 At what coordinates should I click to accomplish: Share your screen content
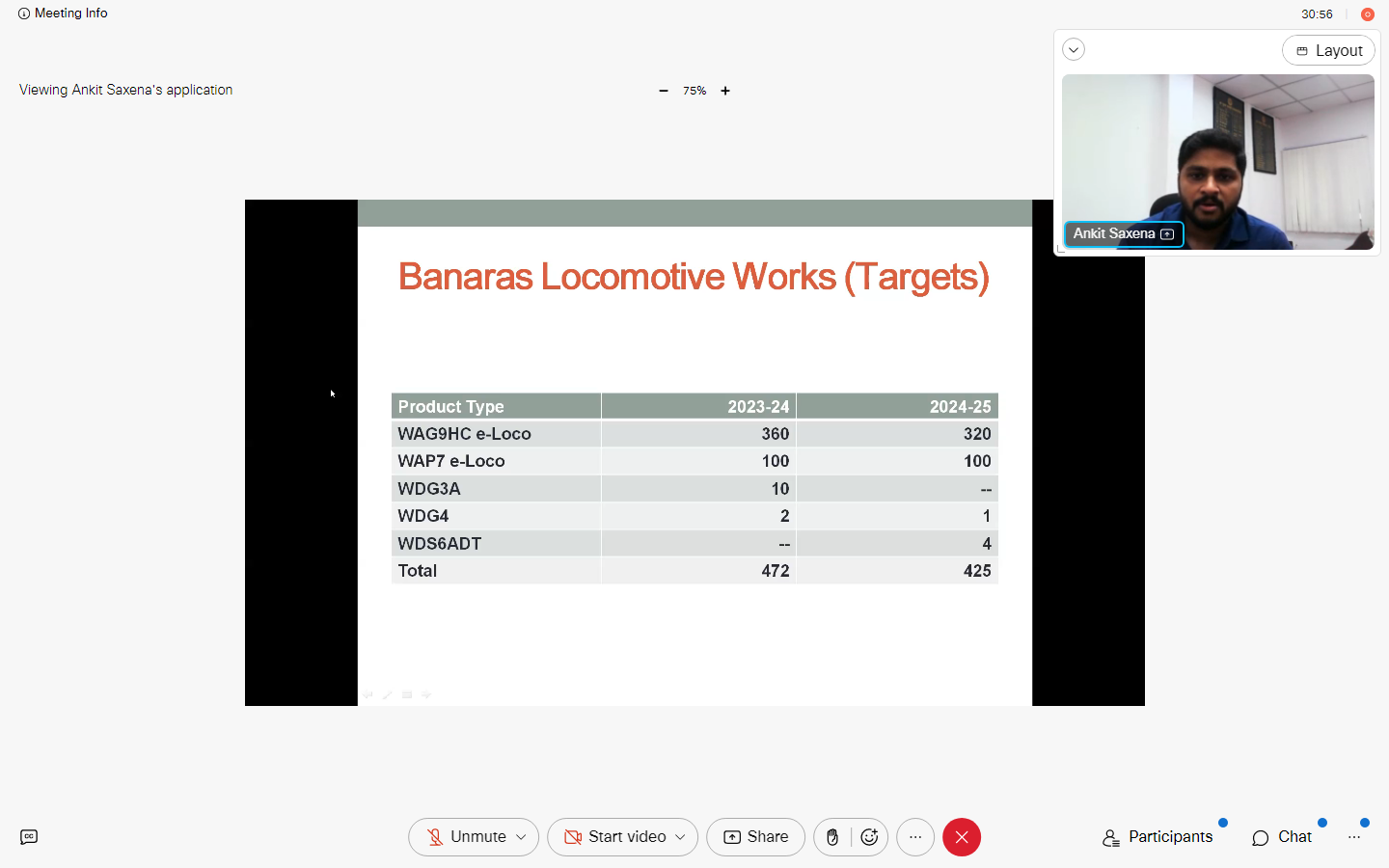[x=755, y=837]
